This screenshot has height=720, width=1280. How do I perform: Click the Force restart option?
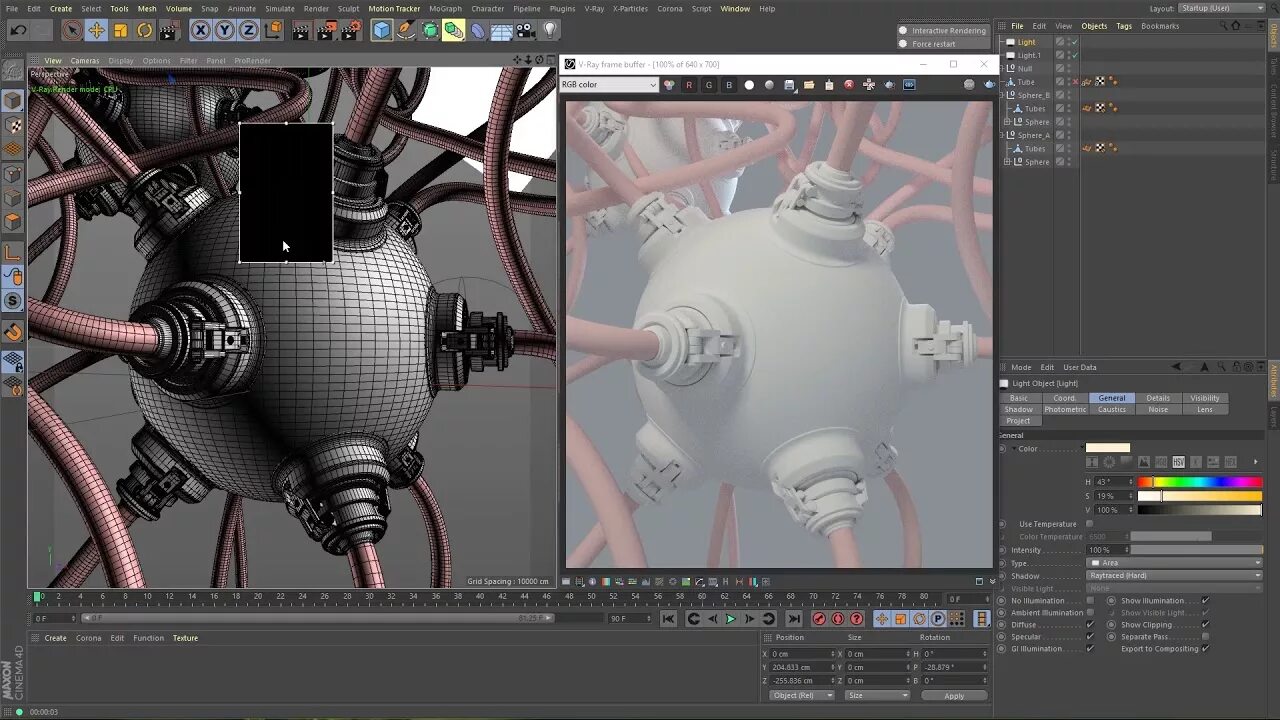[x=933, y=44]
